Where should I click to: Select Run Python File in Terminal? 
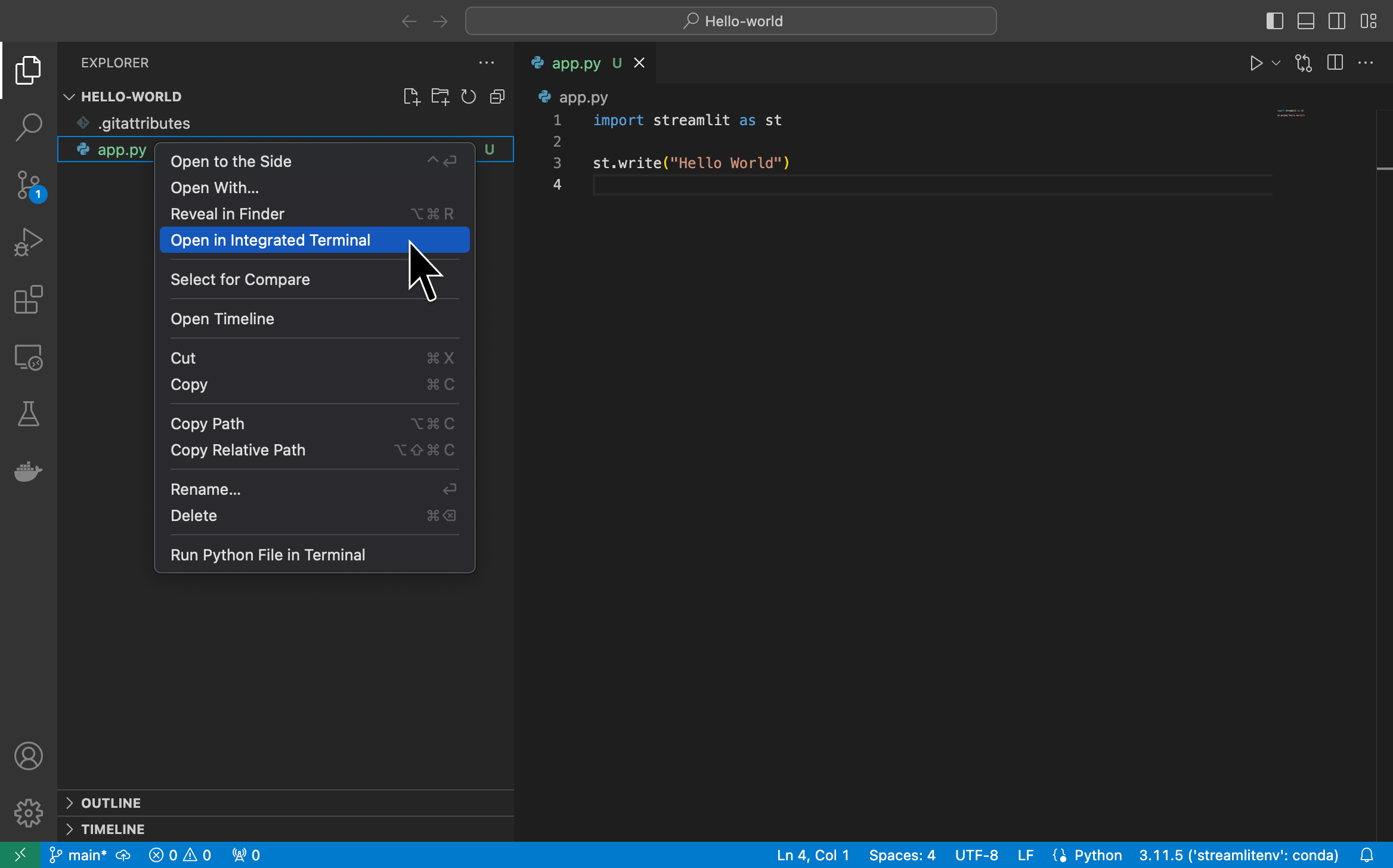[x=268, y=554]
